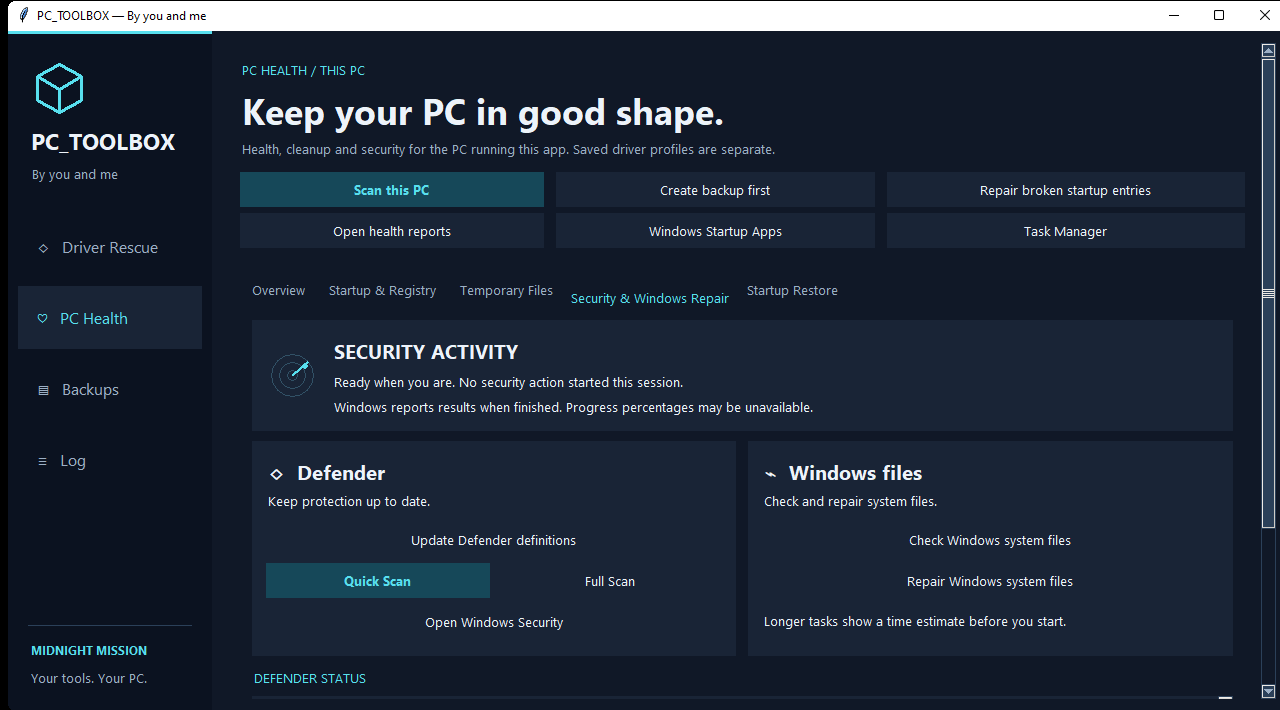Click the 'Windows reports results when finished' line
1280x710 pixels.
[573, 407]
